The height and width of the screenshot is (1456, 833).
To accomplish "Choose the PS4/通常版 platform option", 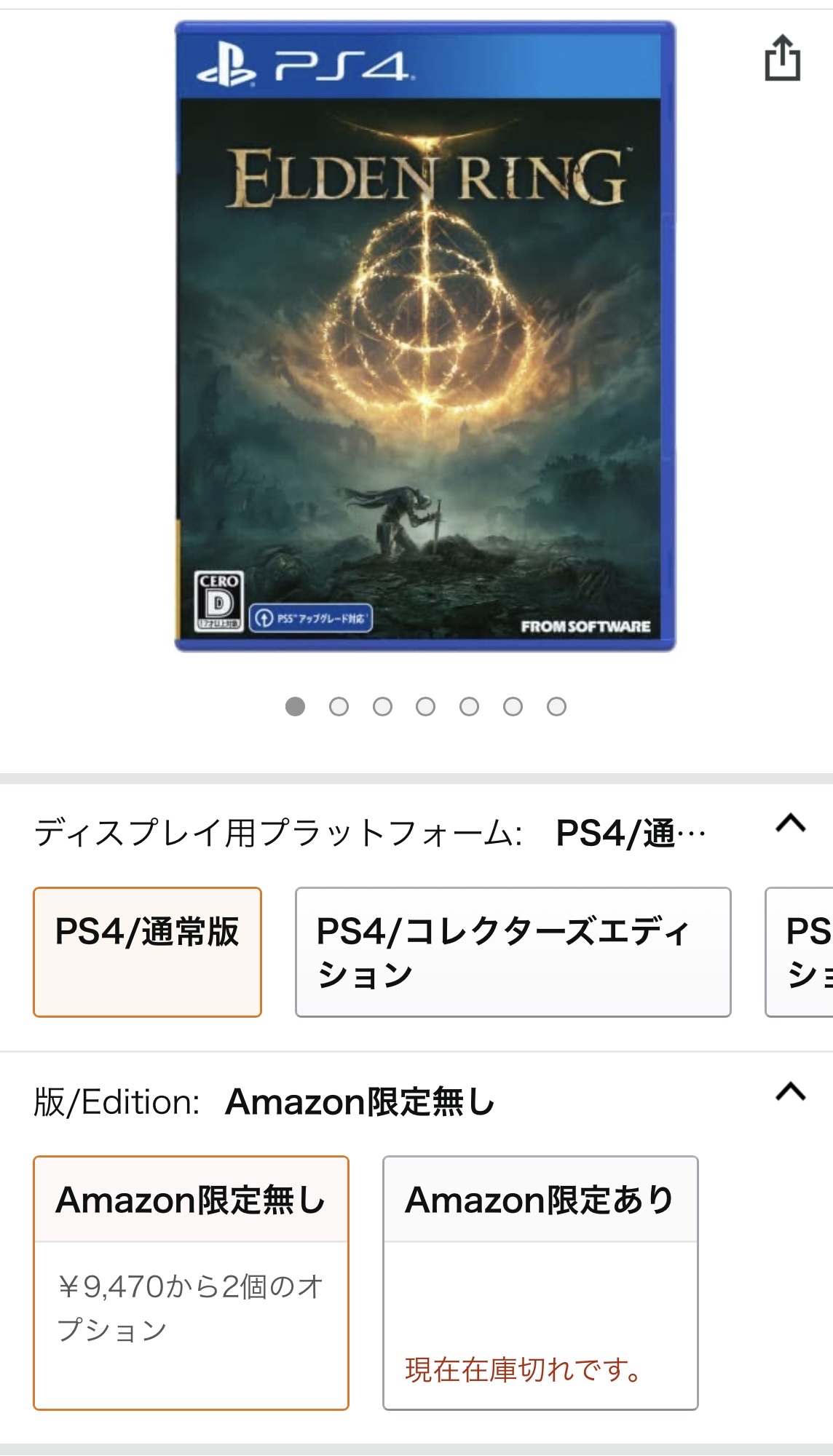I will click(147, 952).
